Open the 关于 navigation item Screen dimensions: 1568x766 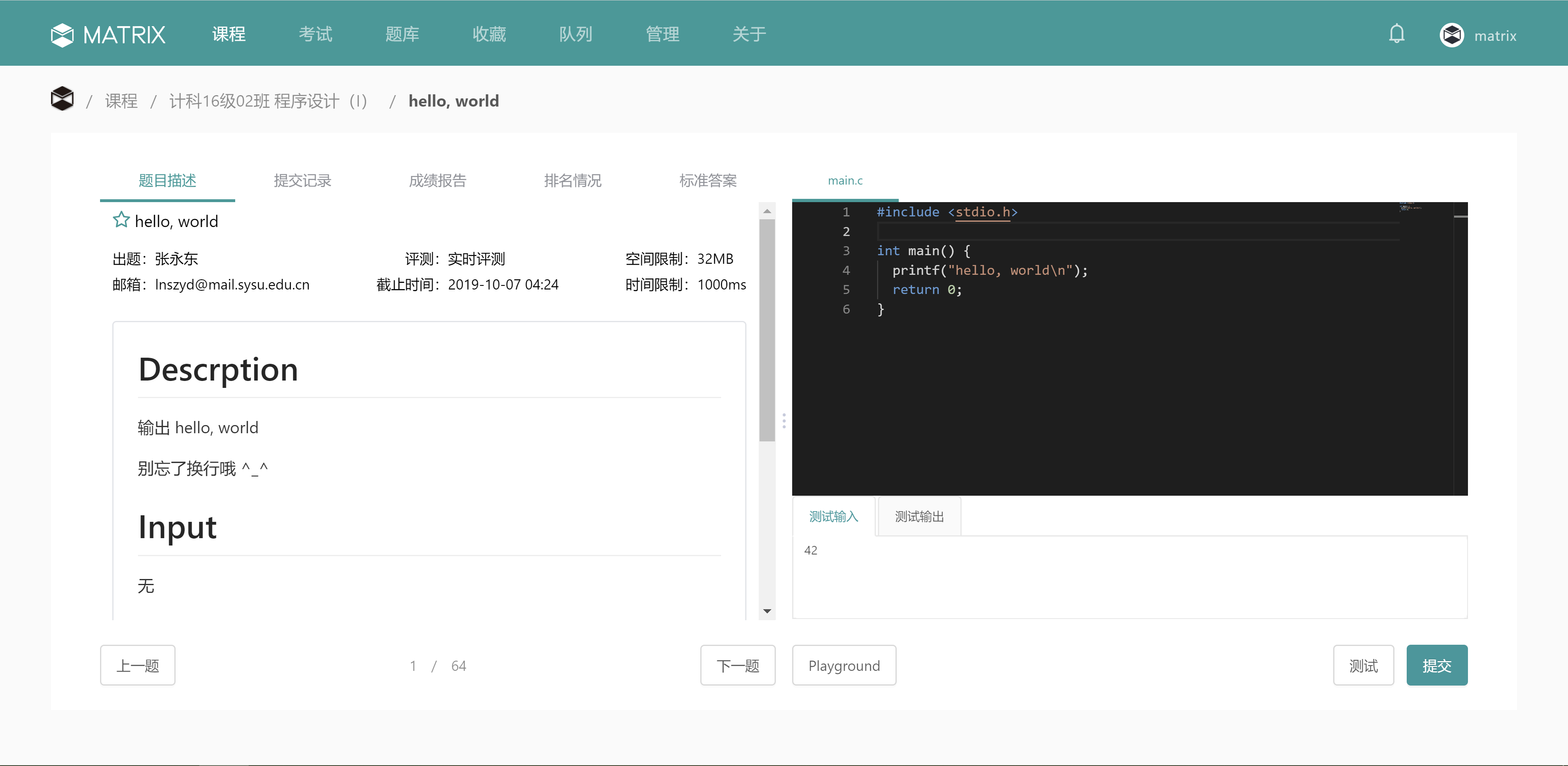749,34
